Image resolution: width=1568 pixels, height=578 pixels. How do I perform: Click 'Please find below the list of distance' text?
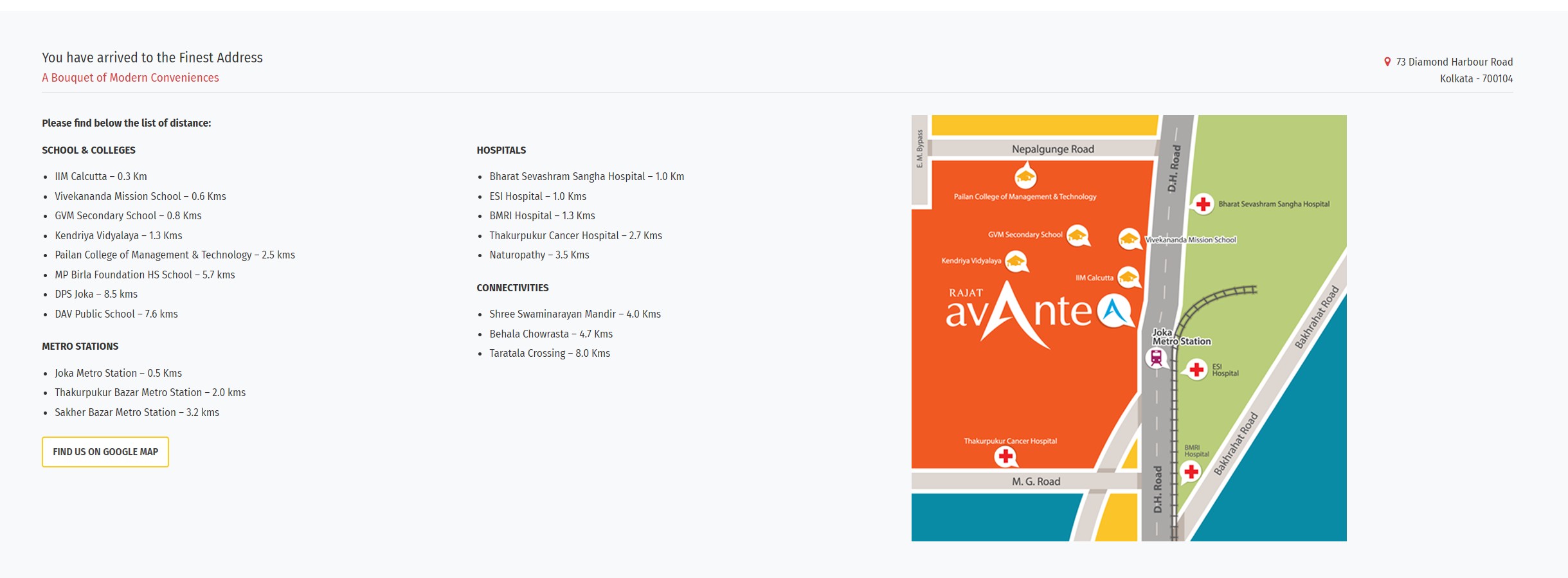[x=127, y=123]
